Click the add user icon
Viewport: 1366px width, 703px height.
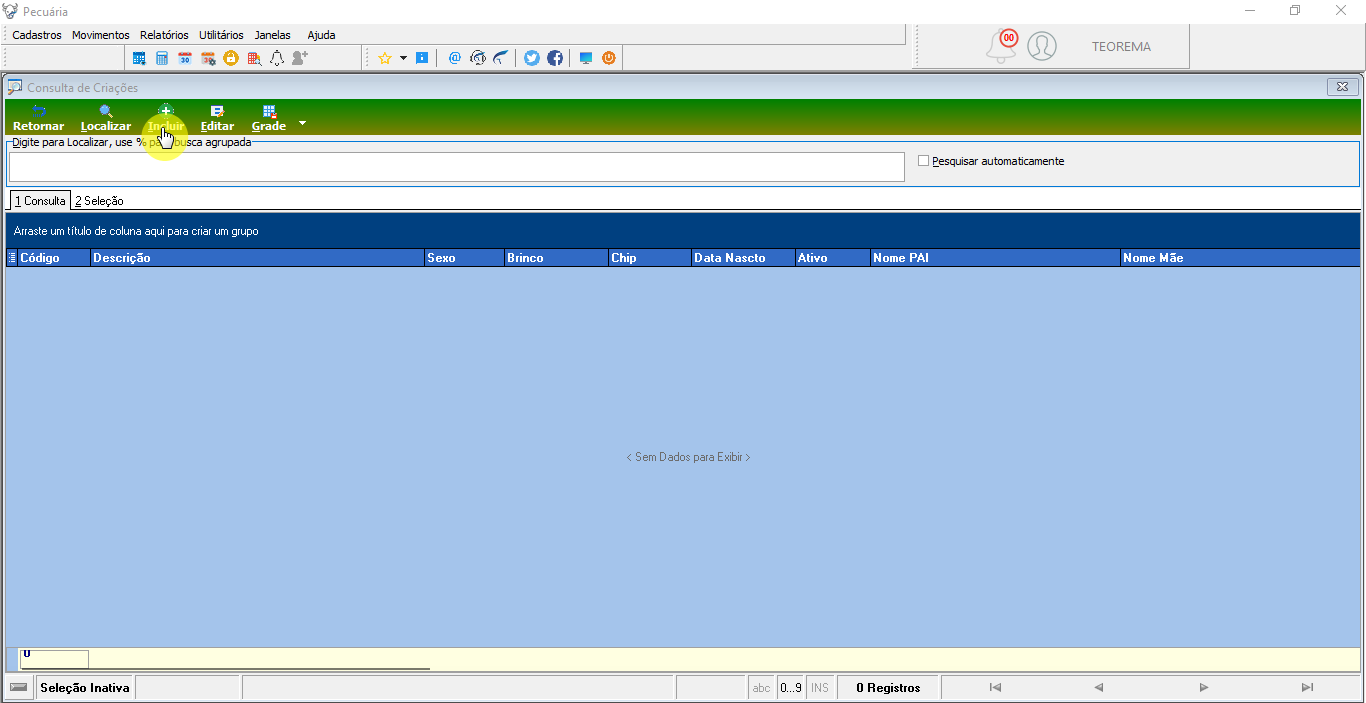(x=300, y=58)
